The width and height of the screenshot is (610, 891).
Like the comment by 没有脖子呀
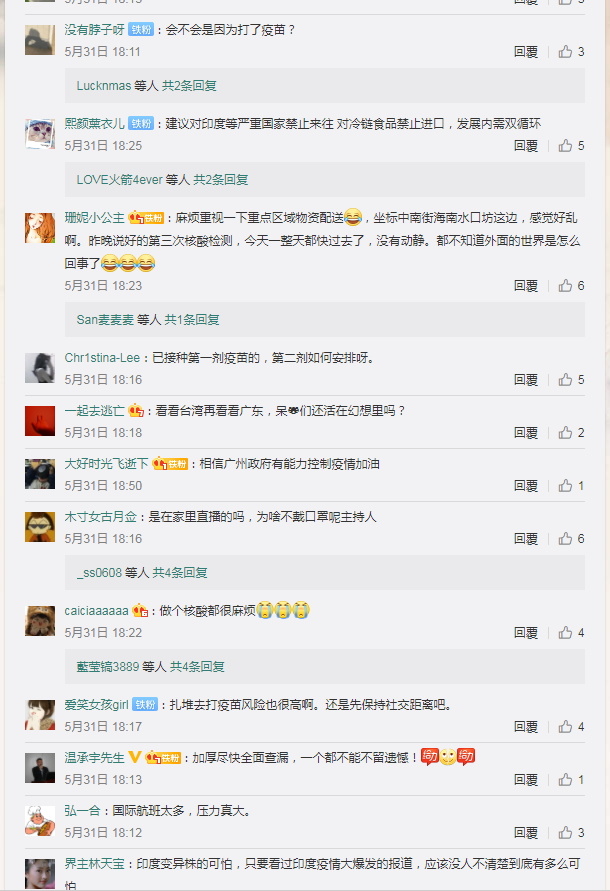(565, 52)
